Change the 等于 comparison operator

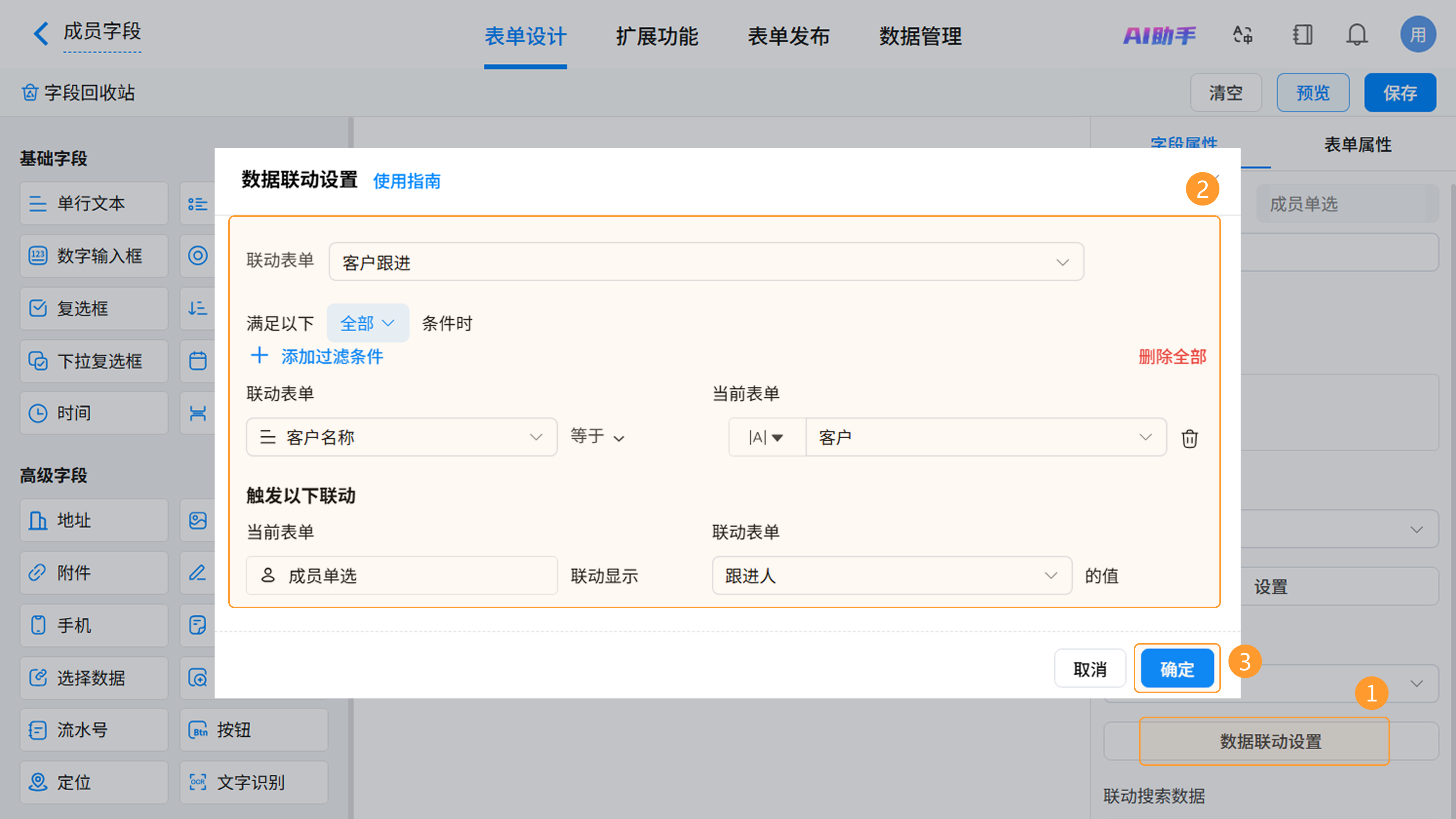pos(597,436)
